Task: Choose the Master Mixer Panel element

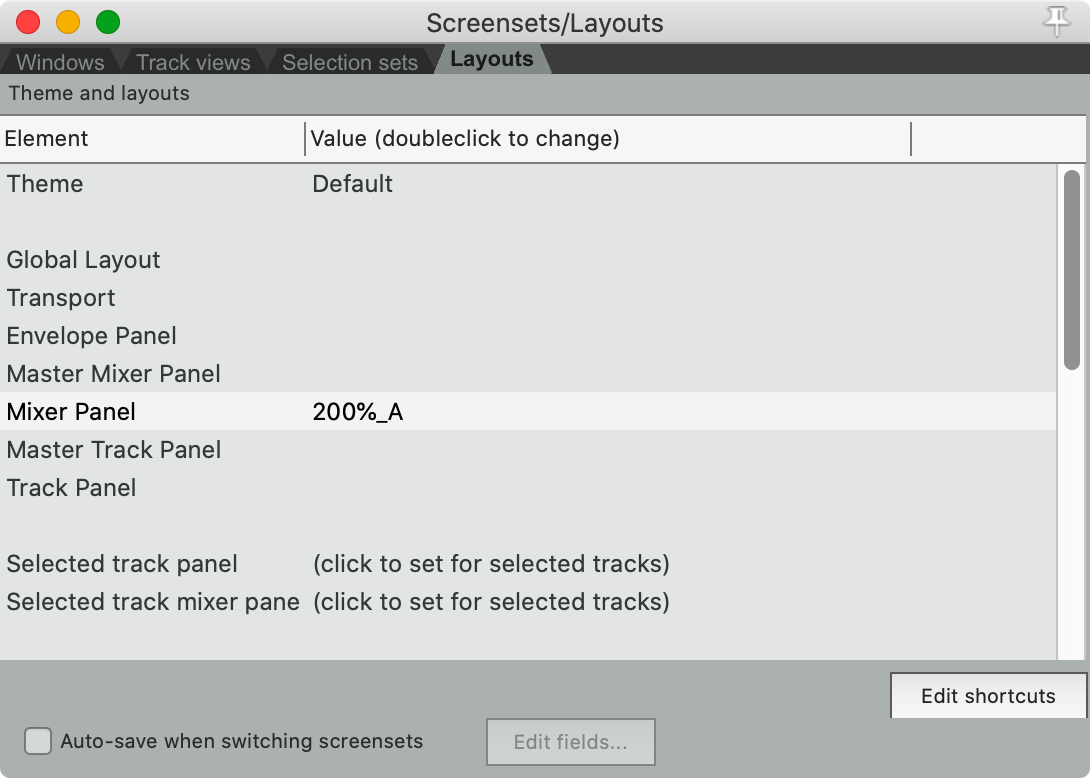Action: (113, 374)
